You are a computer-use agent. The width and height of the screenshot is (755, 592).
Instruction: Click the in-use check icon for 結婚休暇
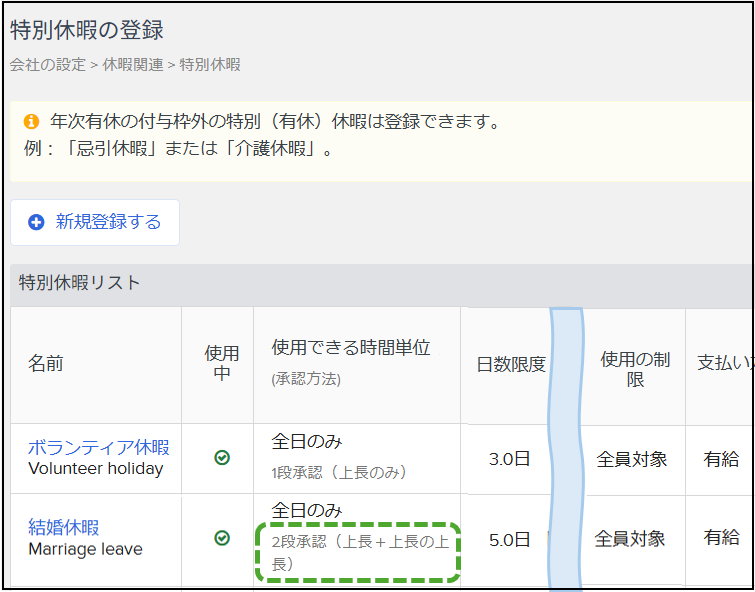222,538
